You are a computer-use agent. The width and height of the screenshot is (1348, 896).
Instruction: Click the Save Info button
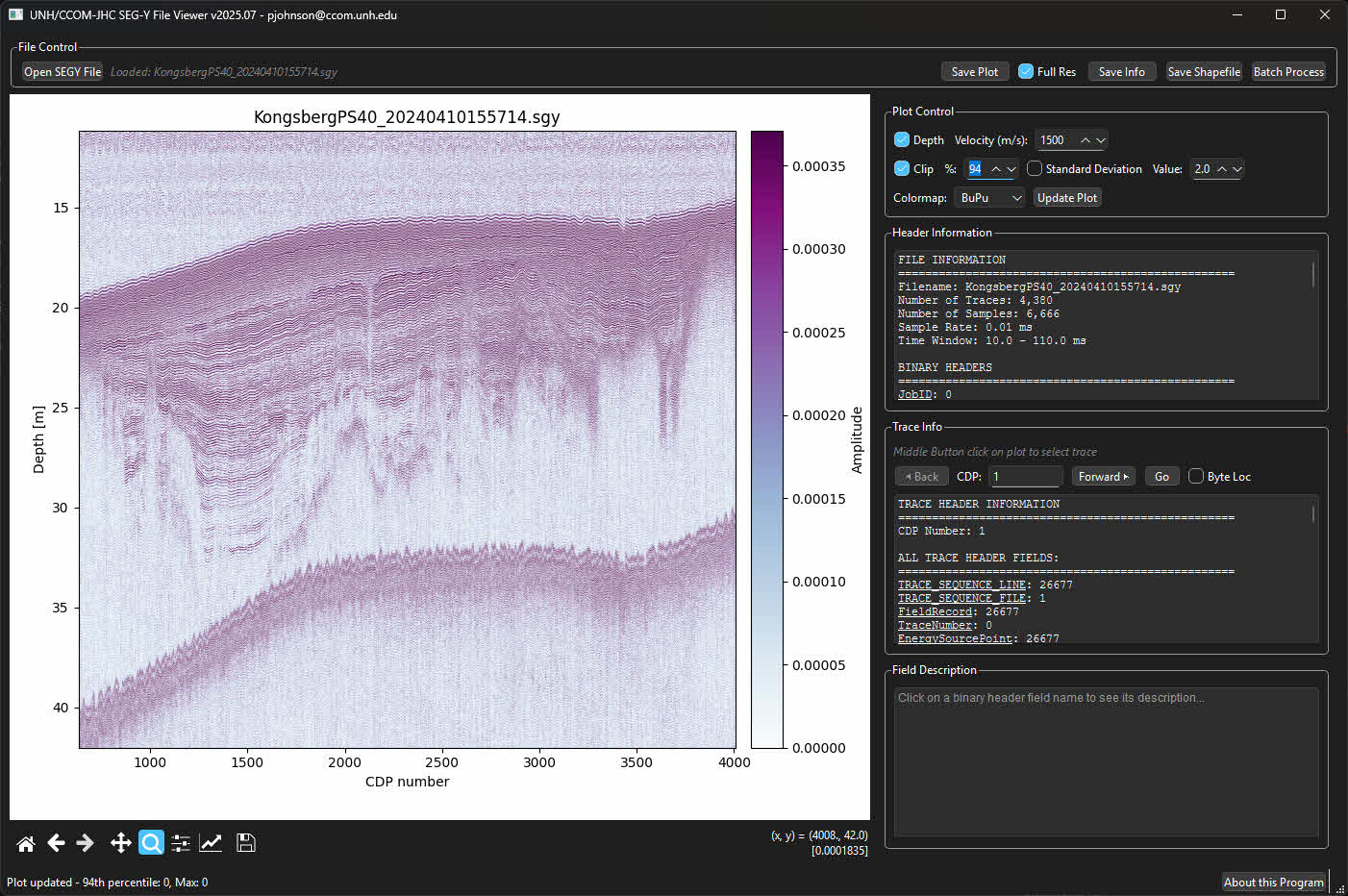click(1122, 71)
